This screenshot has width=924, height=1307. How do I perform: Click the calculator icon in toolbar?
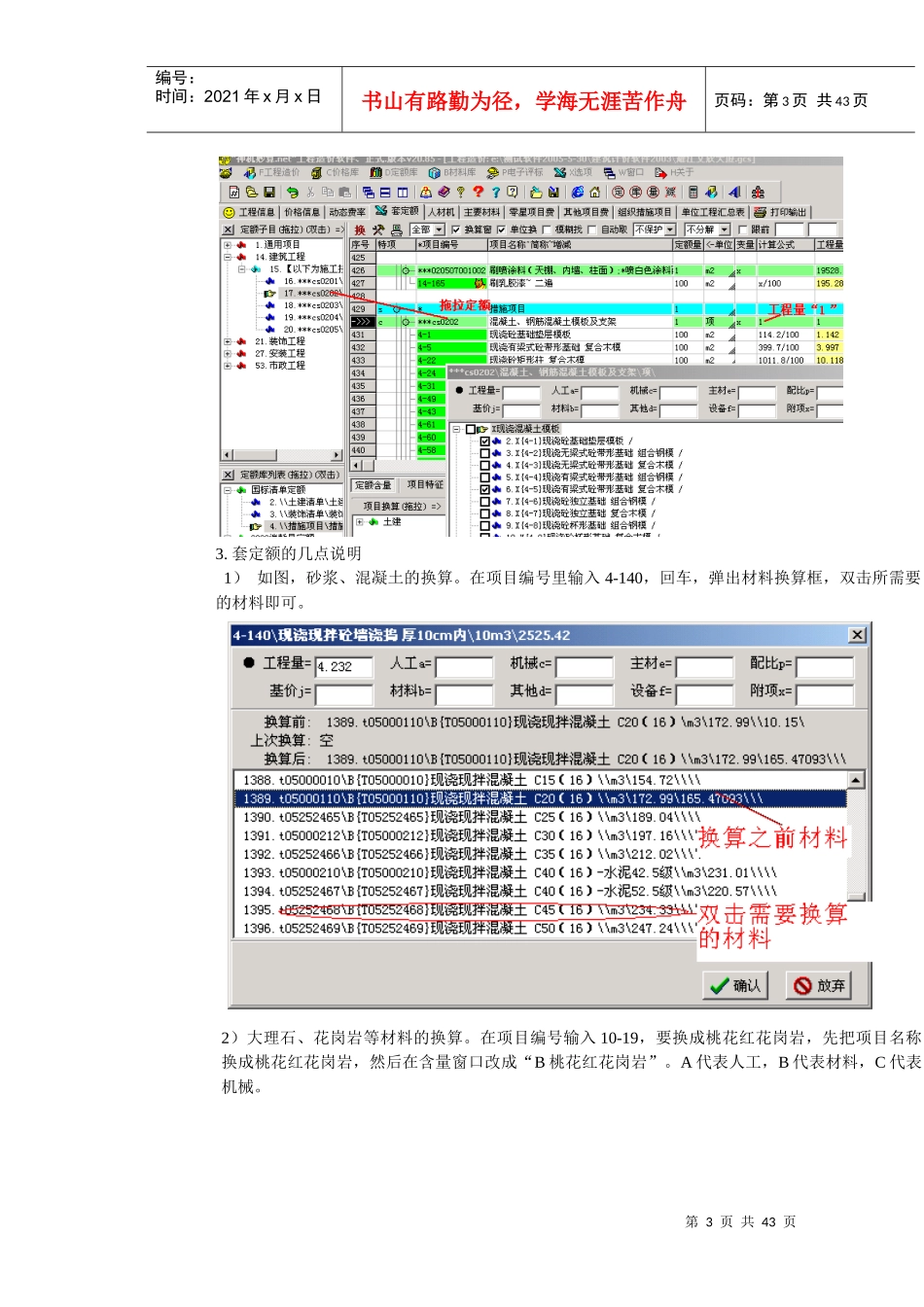coord(693,193)
